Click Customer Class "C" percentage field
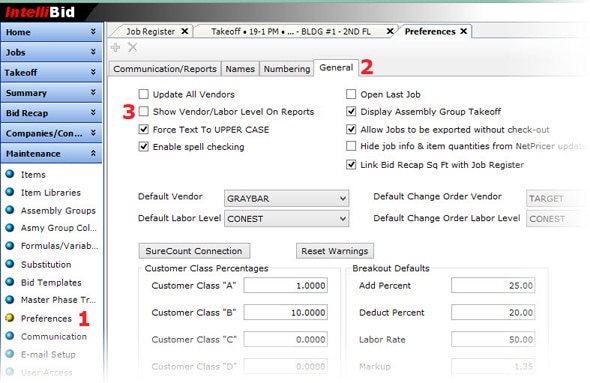Image resolution: width=590 pixels, height=383 pixels. click(286, 339)
